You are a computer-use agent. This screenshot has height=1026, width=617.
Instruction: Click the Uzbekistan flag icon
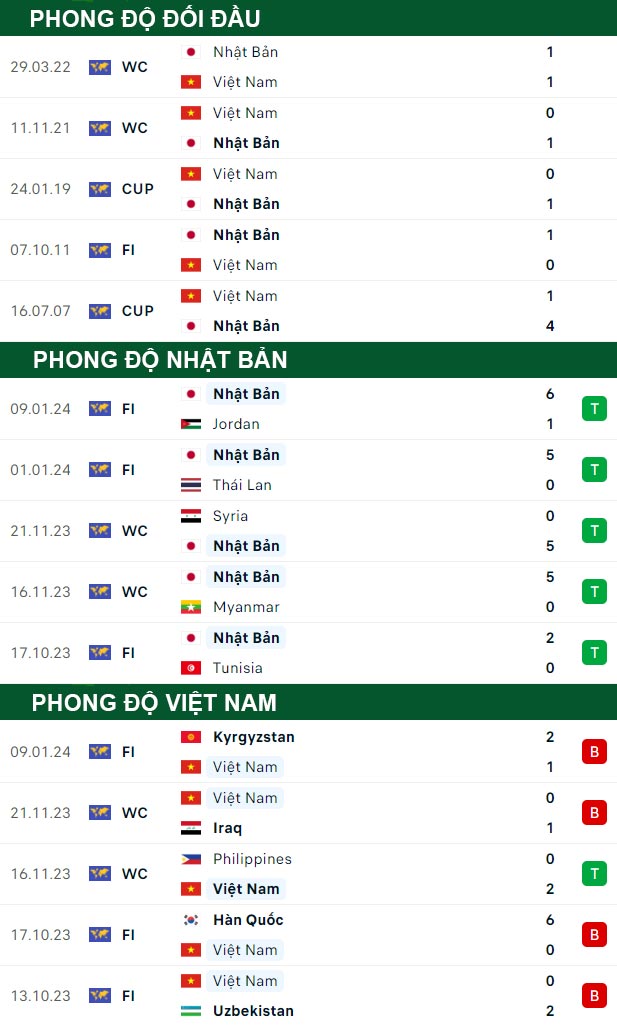[x=190, y=1011]
